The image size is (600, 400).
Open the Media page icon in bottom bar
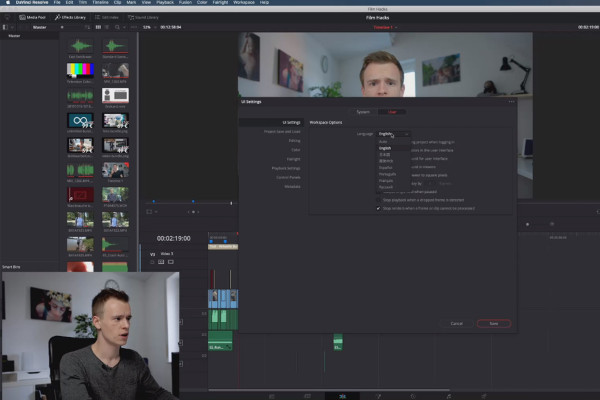(272, 396)
